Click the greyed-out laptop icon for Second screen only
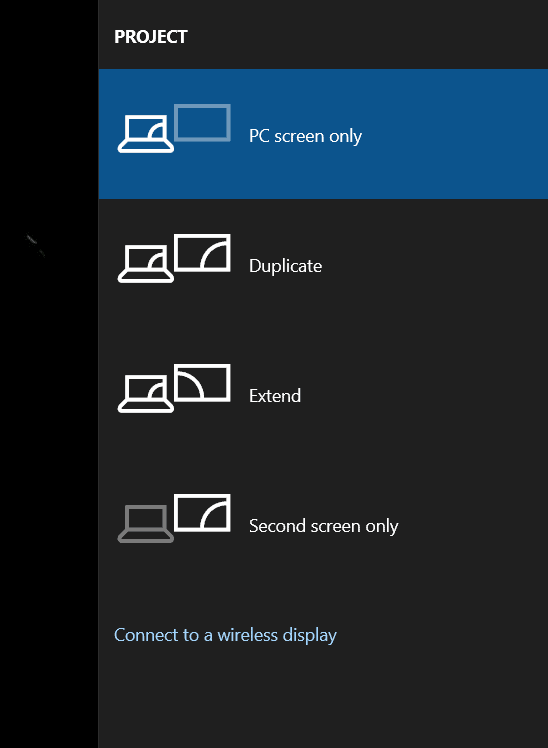The width and height of the screenshot is (548, 748). click(145, 524)
